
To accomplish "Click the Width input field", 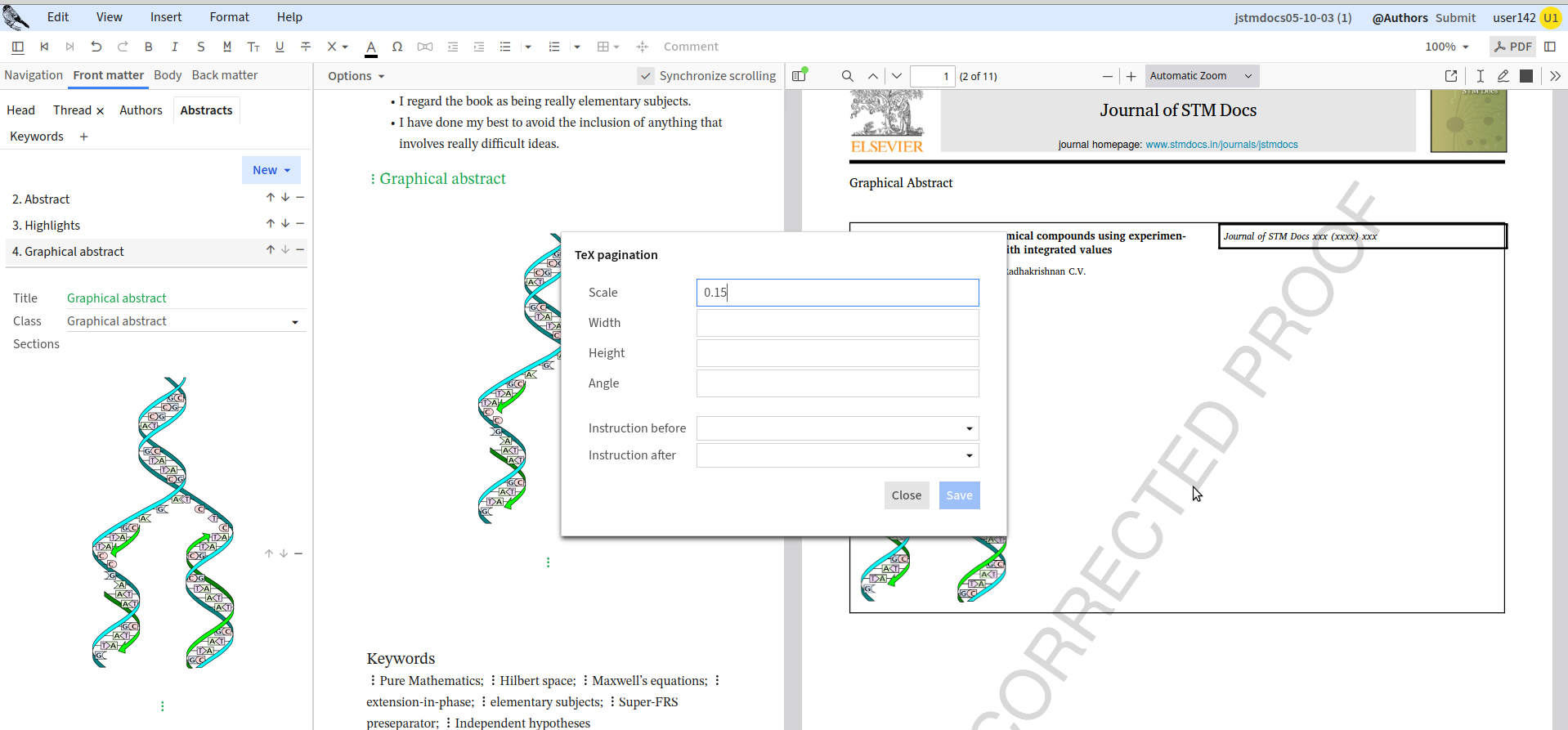I will (x=837, y=323).
